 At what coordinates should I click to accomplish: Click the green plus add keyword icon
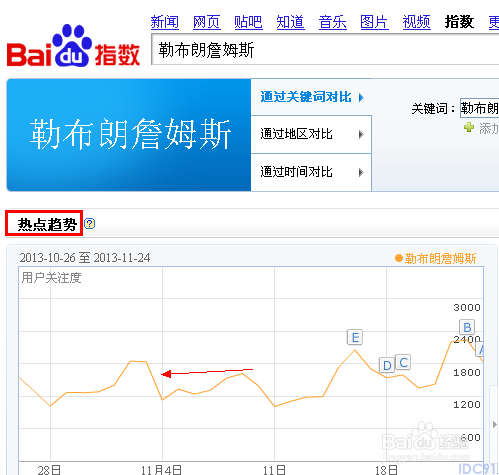tap(469, 127)
